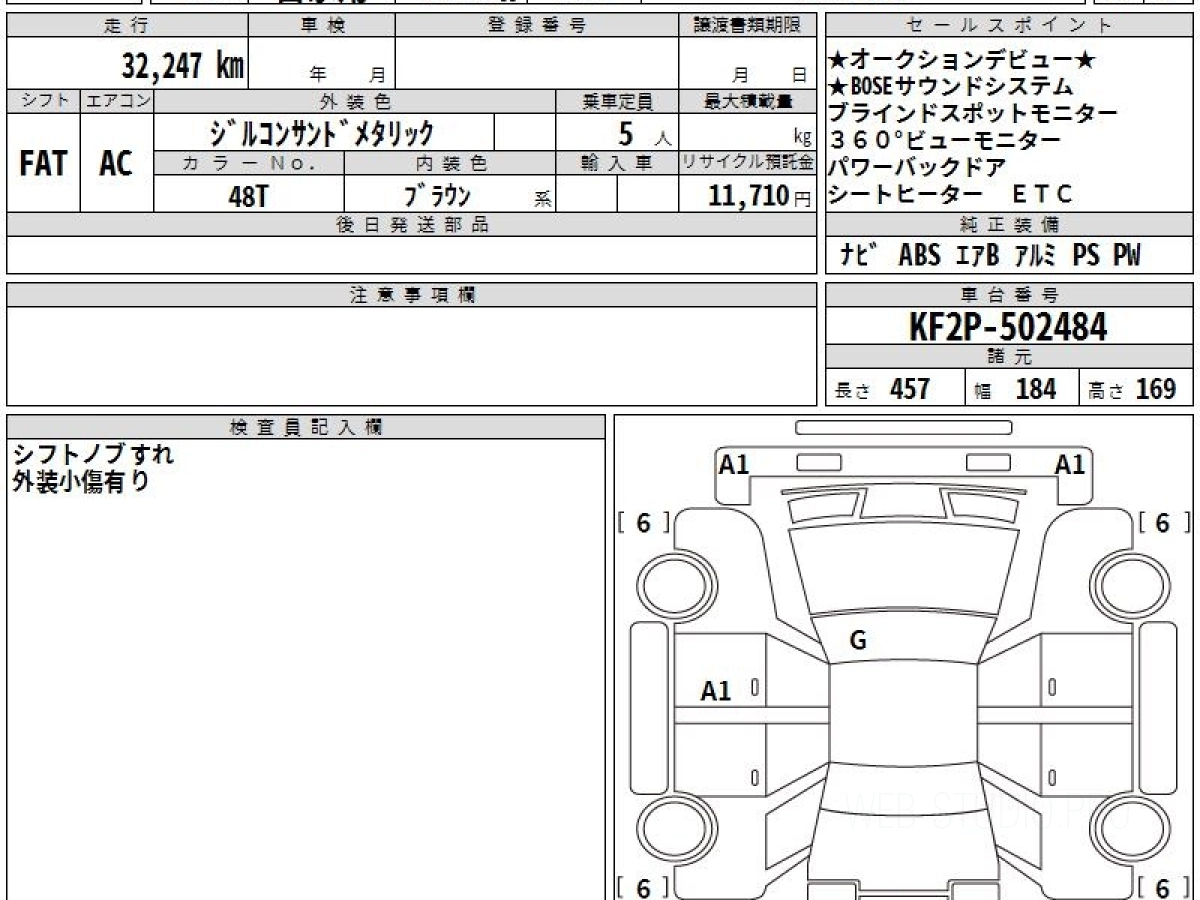Select the リサイクル預託金 label
1200x900 pixels.
click(x=747, y=163)
